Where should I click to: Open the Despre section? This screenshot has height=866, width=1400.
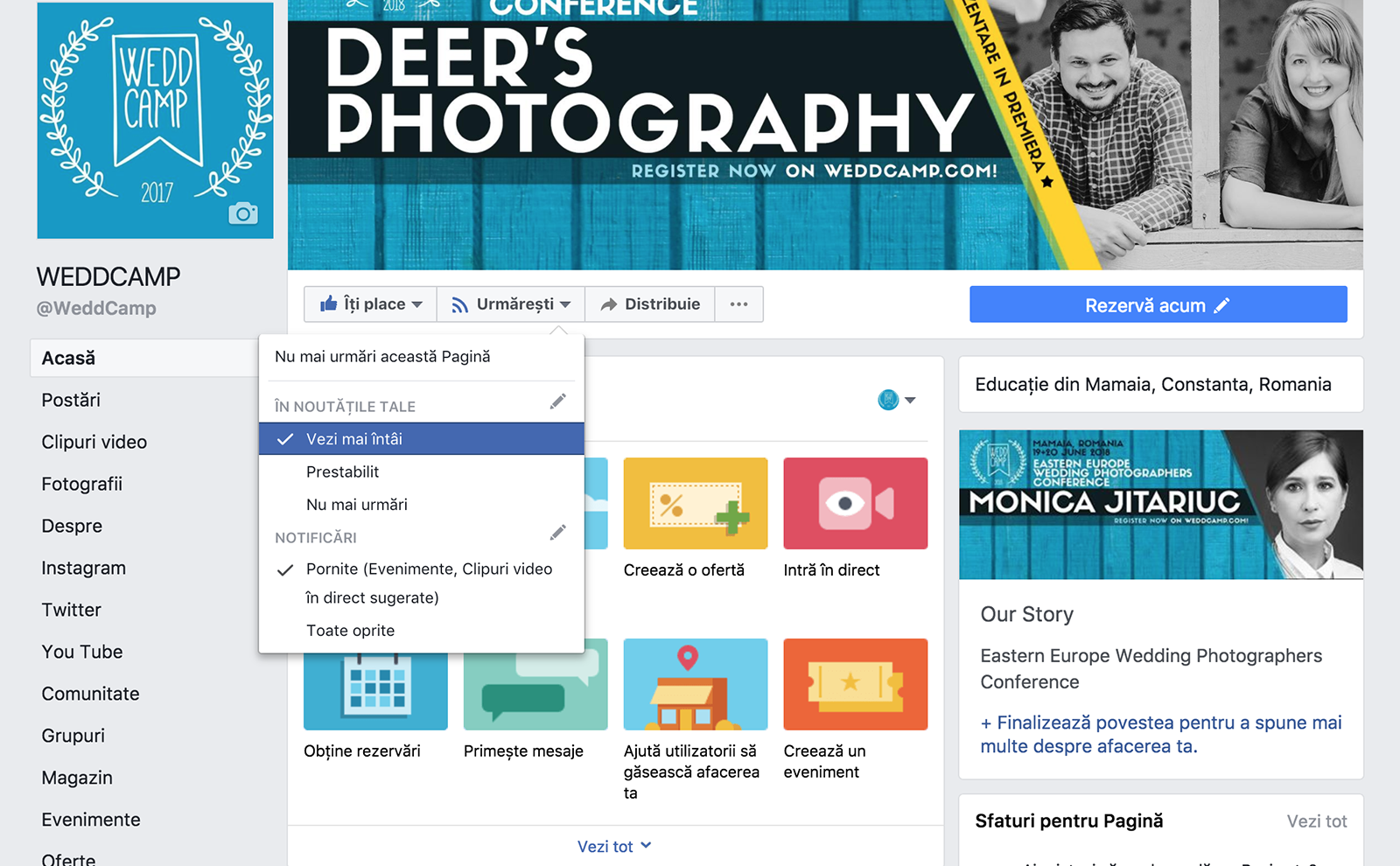[72, 527]
